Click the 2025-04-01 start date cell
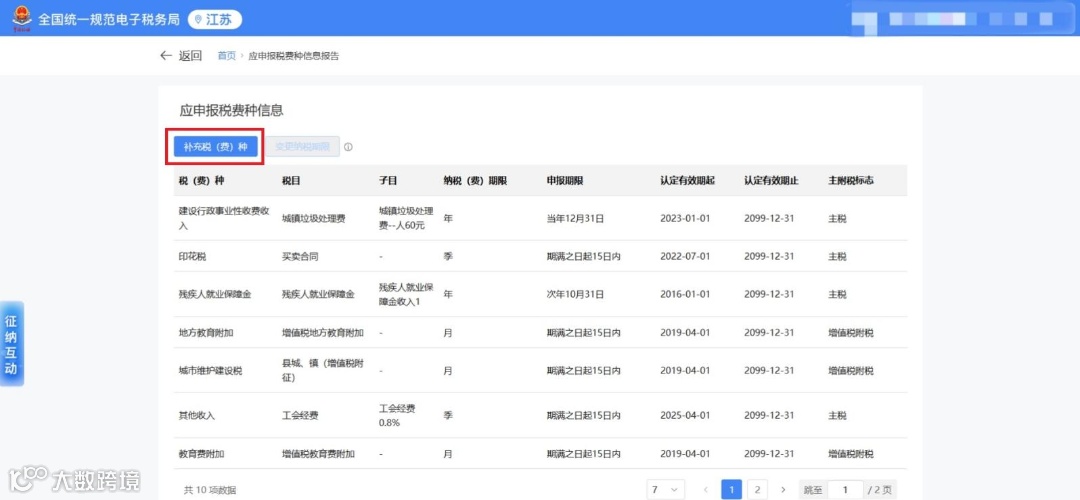The image size is (1080, 500). click(x=685, y=416)
